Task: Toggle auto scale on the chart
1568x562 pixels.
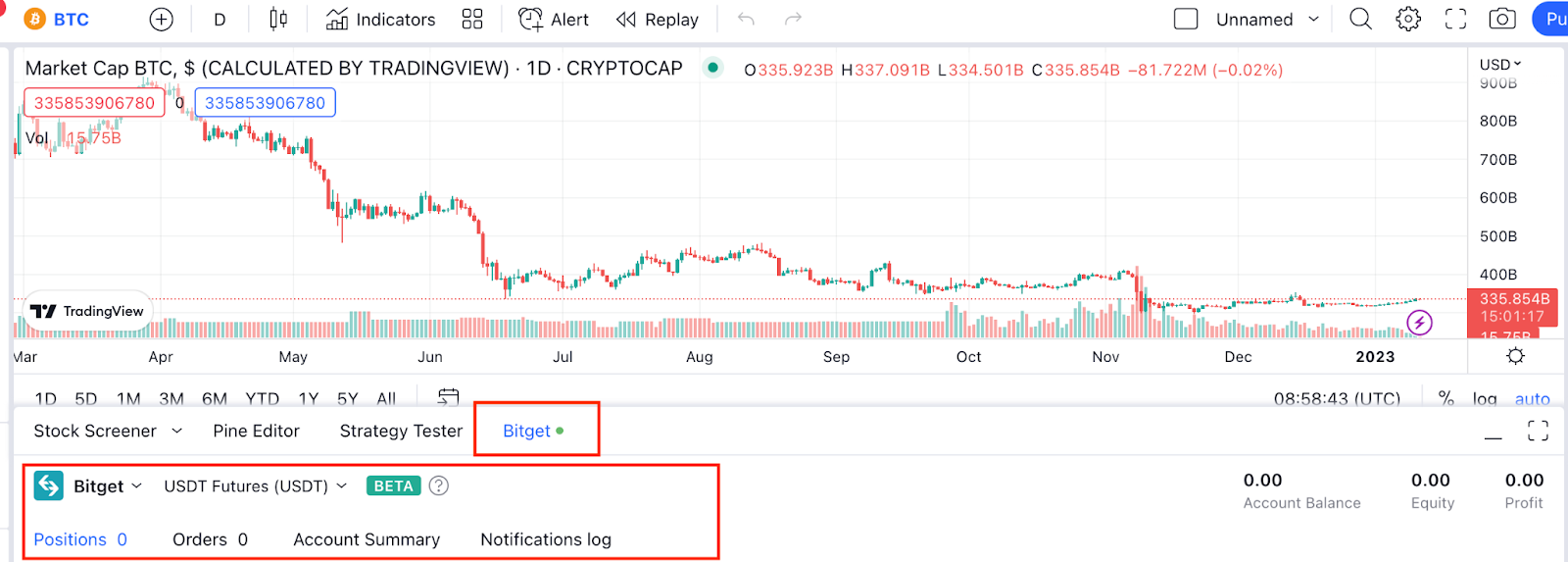Action: tap(1532, 399)
